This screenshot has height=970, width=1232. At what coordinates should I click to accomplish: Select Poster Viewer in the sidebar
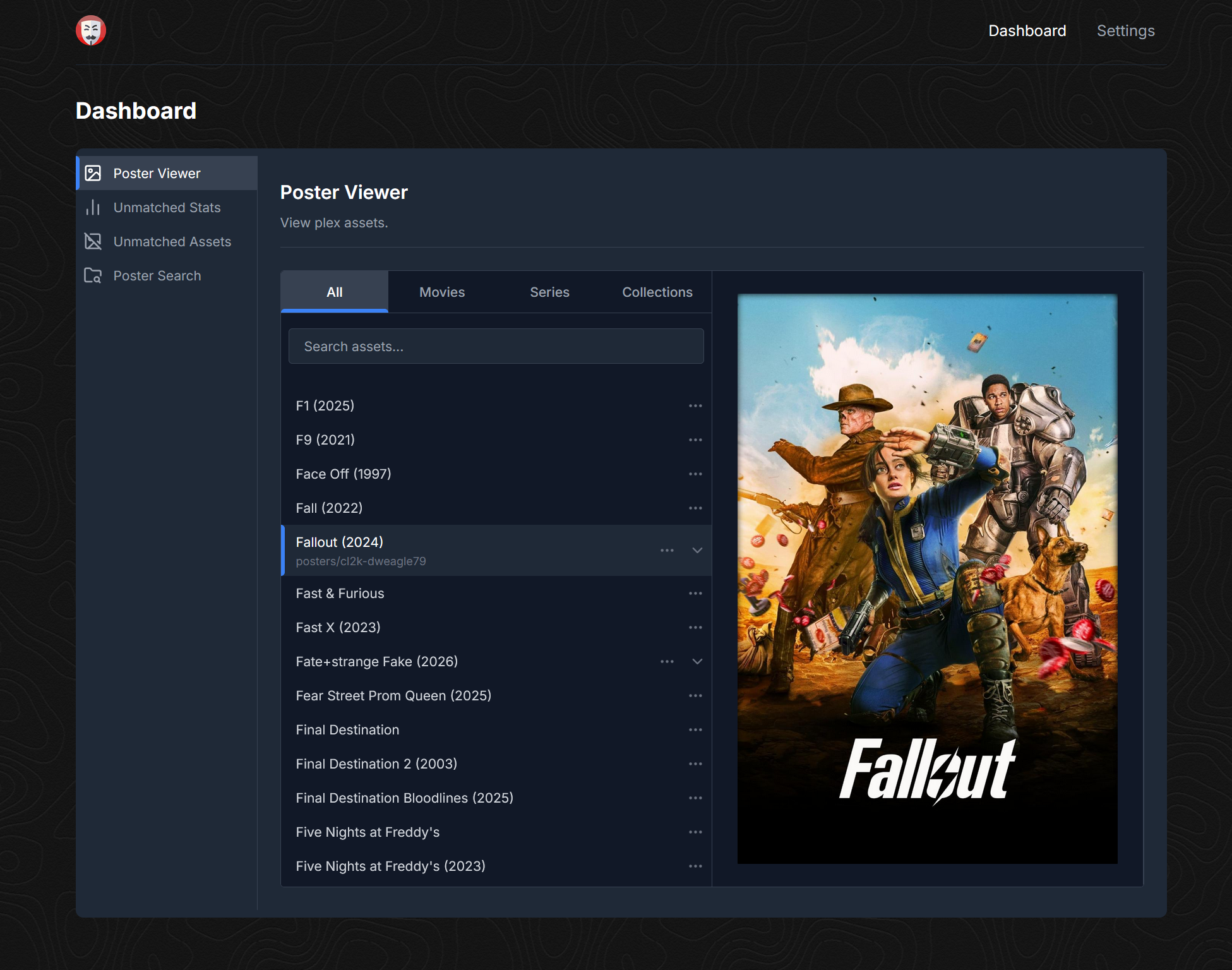point(167,173)
